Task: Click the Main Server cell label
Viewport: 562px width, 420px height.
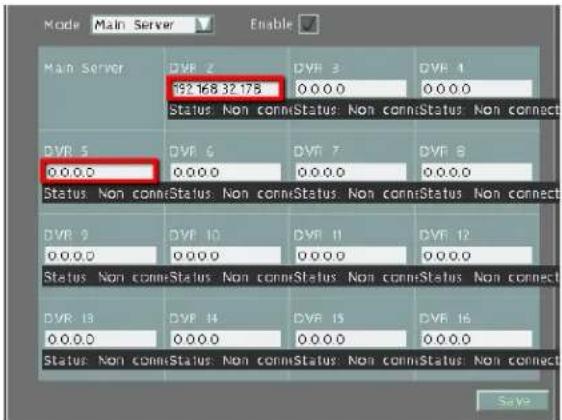Action: 84,68
